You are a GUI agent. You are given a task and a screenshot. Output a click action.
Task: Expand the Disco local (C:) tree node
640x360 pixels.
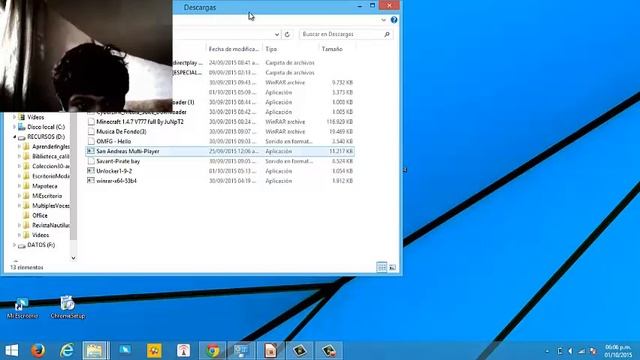click(15, 127)
